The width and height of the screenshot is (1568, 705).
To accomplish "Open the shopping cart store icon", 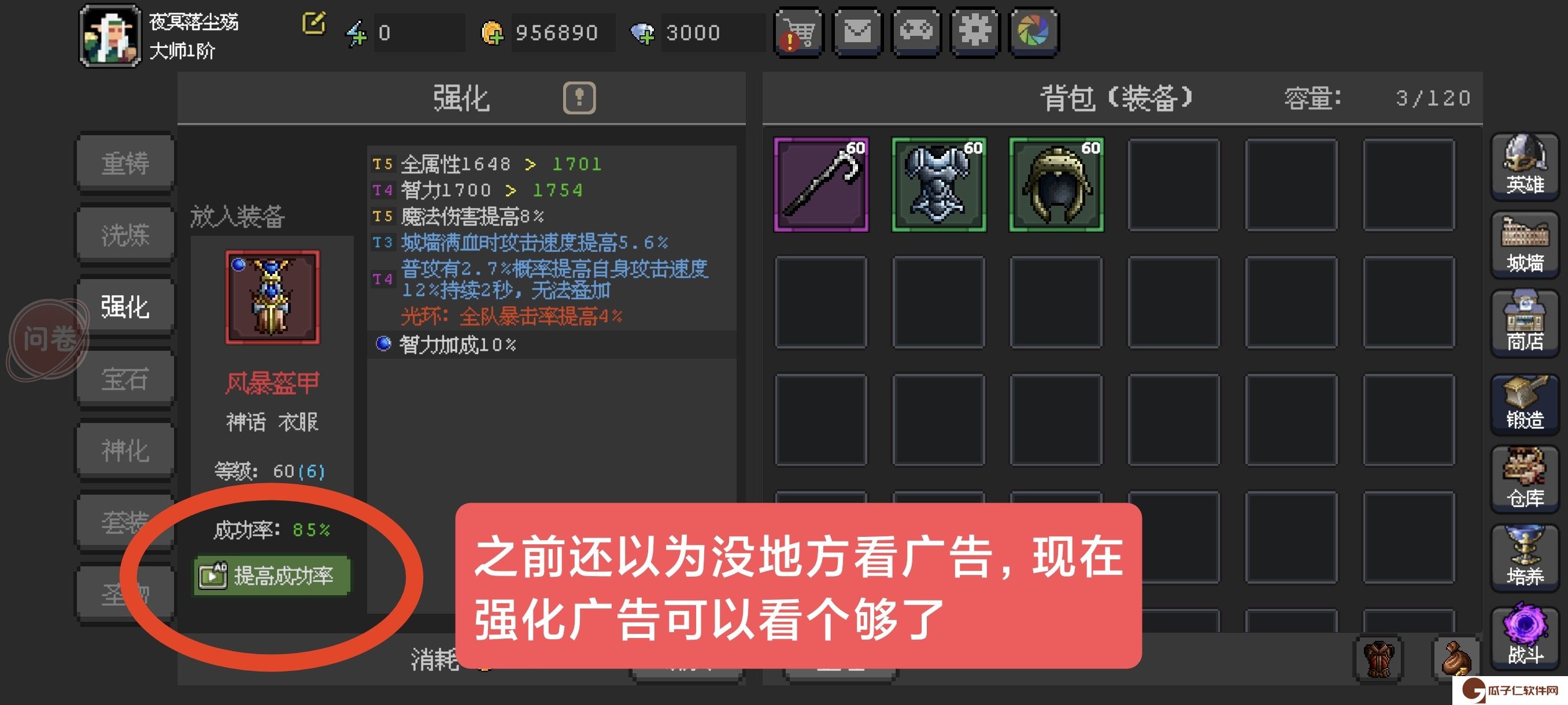I will pyautogui.click(x=798, y=32).
